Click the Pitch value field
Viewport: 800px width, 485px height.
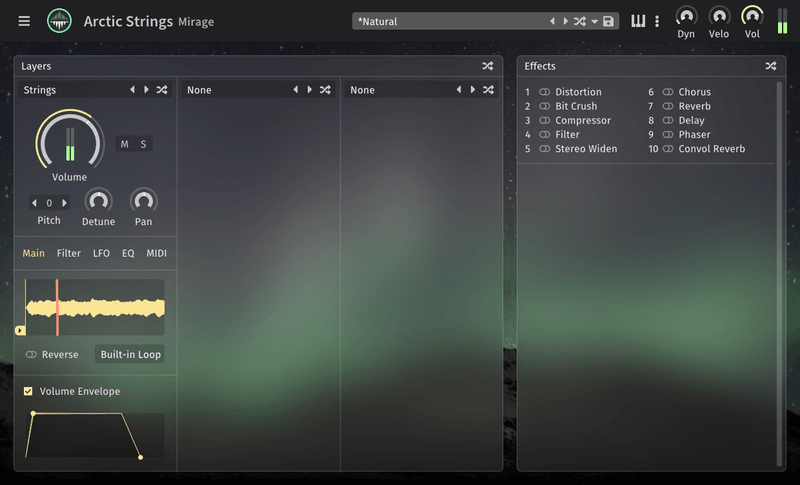tap(49, 203)
